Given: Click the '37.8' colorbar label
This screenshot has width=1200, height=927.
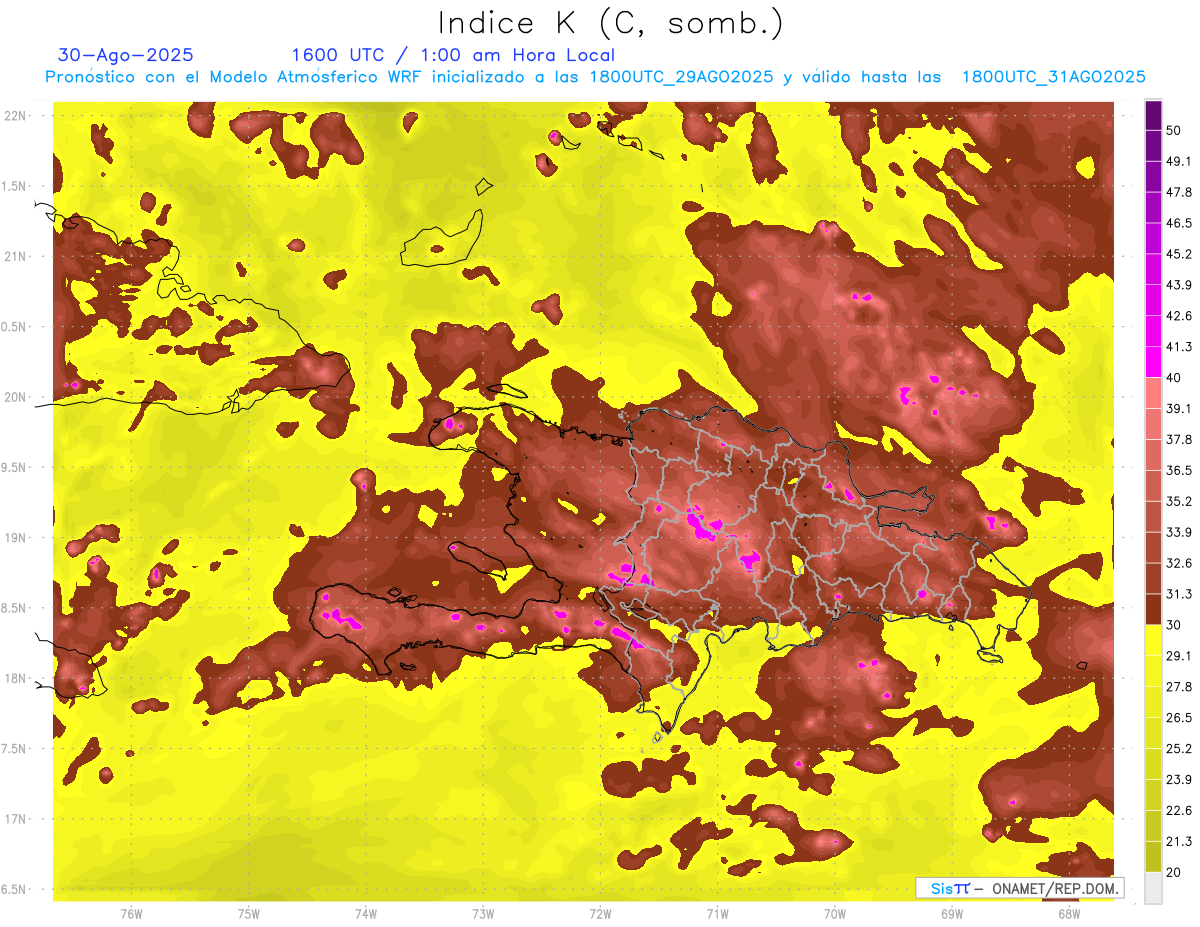Looking at the screenshot, I should point(1178,439).
